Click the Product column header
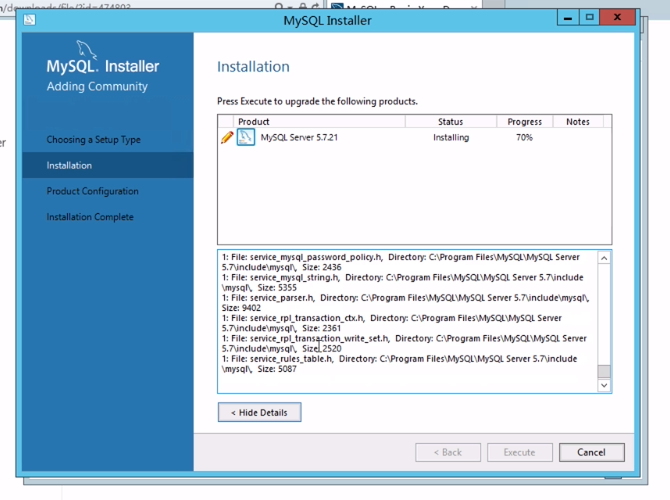This screenshot has width=670, height=500. (x=319, y=121)
